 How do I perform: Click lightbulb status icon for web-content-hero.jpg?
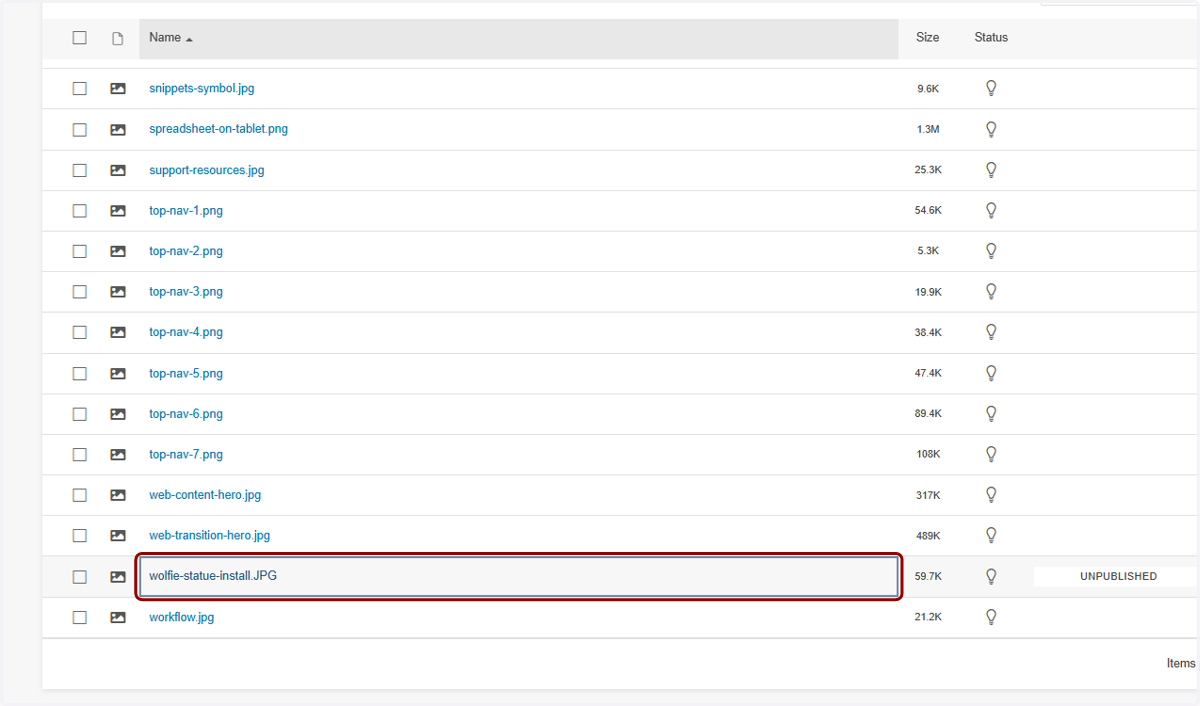coord(991,495)
